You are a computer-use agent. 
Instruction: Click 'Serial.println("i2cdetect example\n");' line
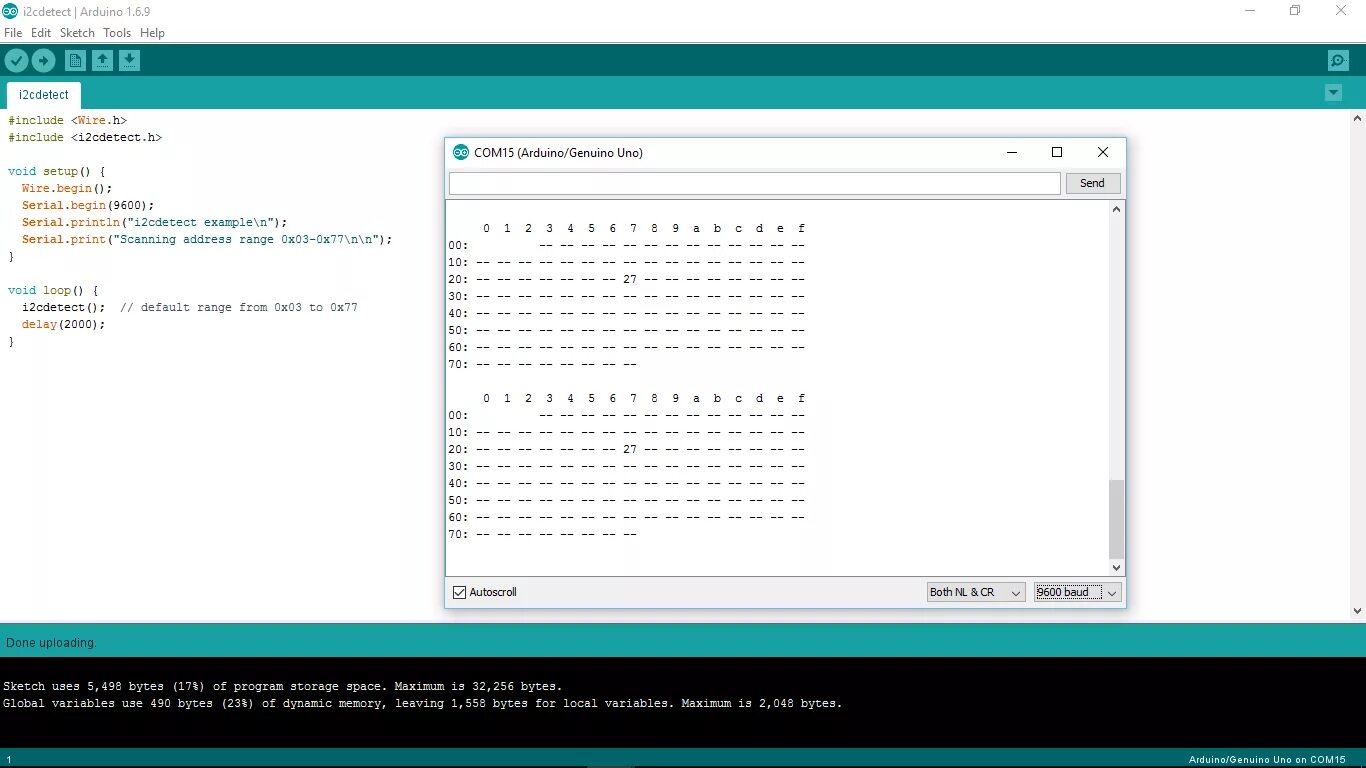pyautogui.click(x=155, y=222)
